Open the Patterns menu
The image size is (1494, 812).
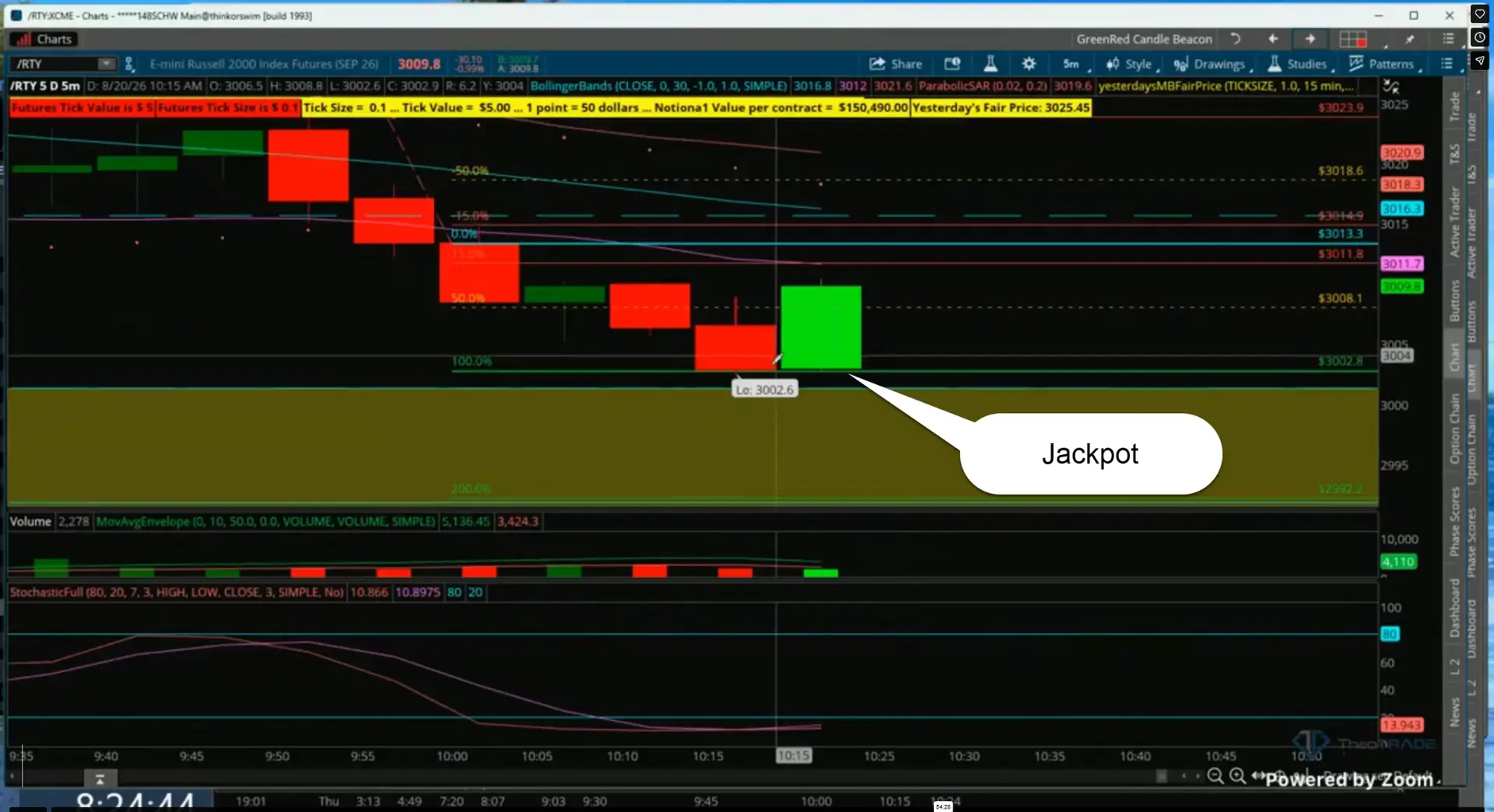(x=1384, y=64)
